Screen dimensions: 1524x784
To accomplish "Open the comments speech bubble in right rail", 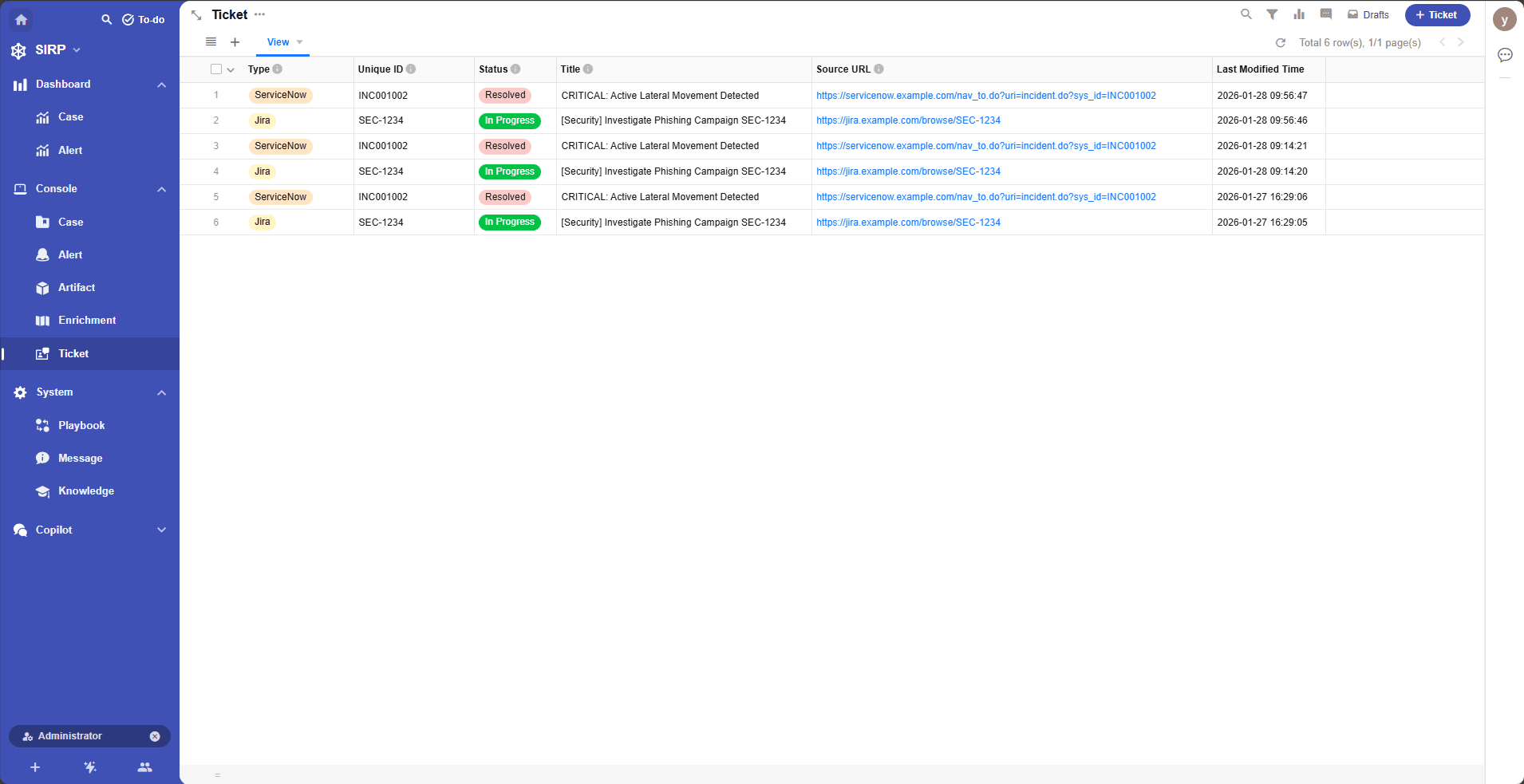I will (1505, 55).
